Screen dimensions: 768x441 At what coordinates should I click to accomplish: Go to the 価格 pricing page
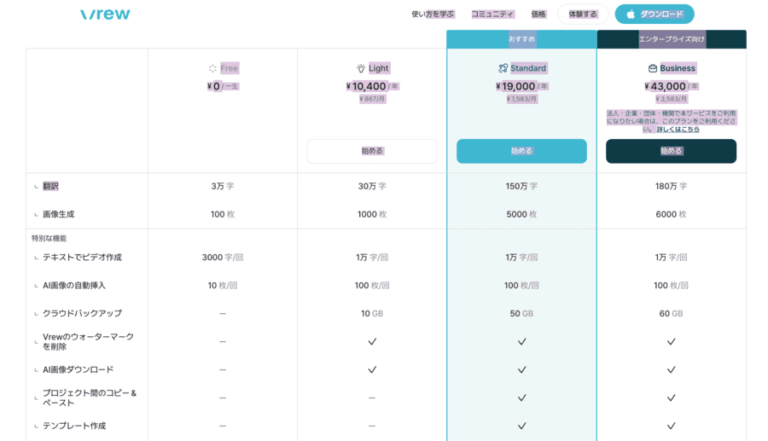click(538, 15)
